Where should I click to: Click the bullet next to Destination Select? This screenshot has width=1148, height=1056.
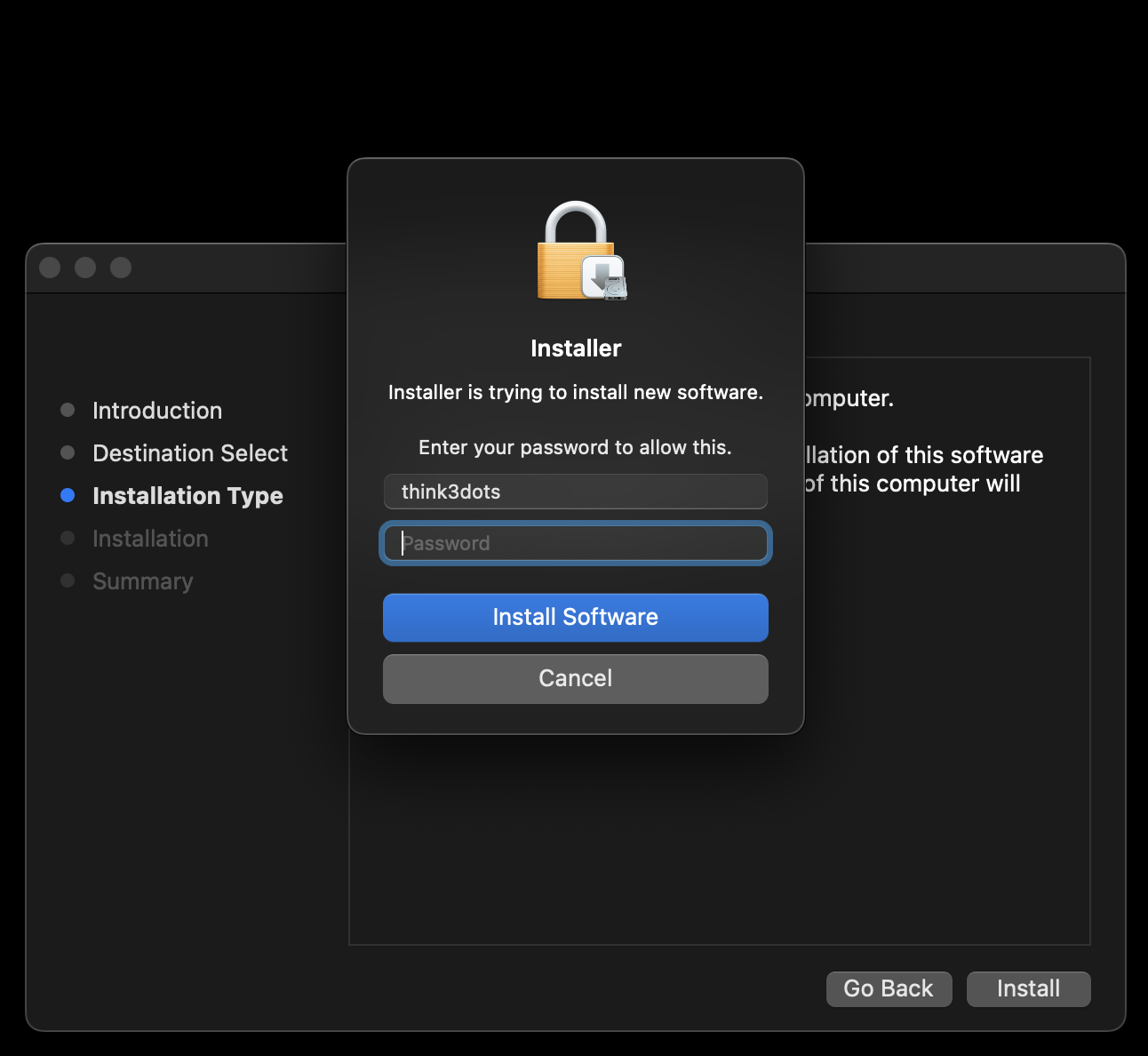[x=68, y=452]
